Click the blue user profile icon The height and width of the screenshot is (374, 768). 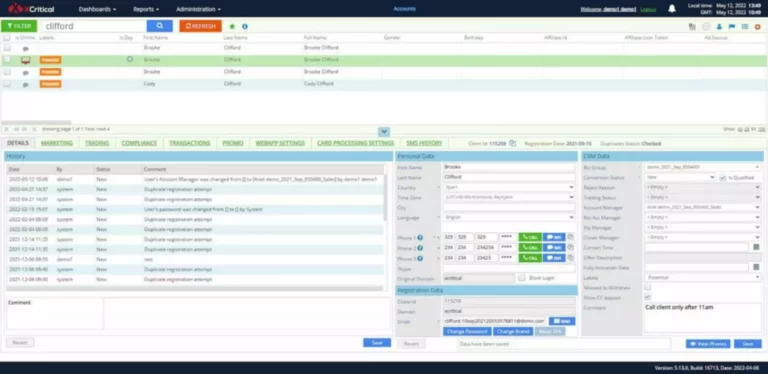pyautogui.click(x=719, y=27)
